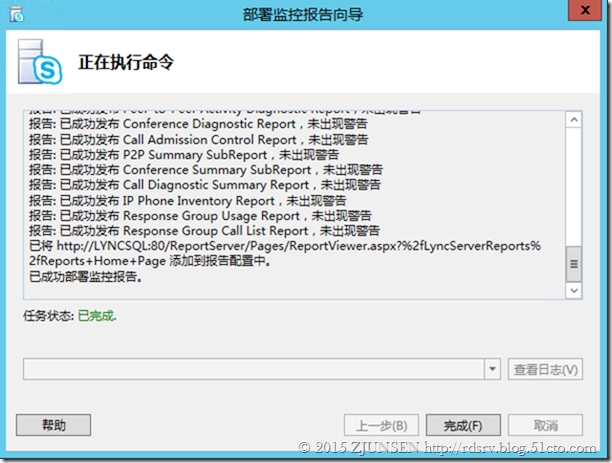Click the 帮助 button
This screenshot has width=612, height=463.
[53, 425]
